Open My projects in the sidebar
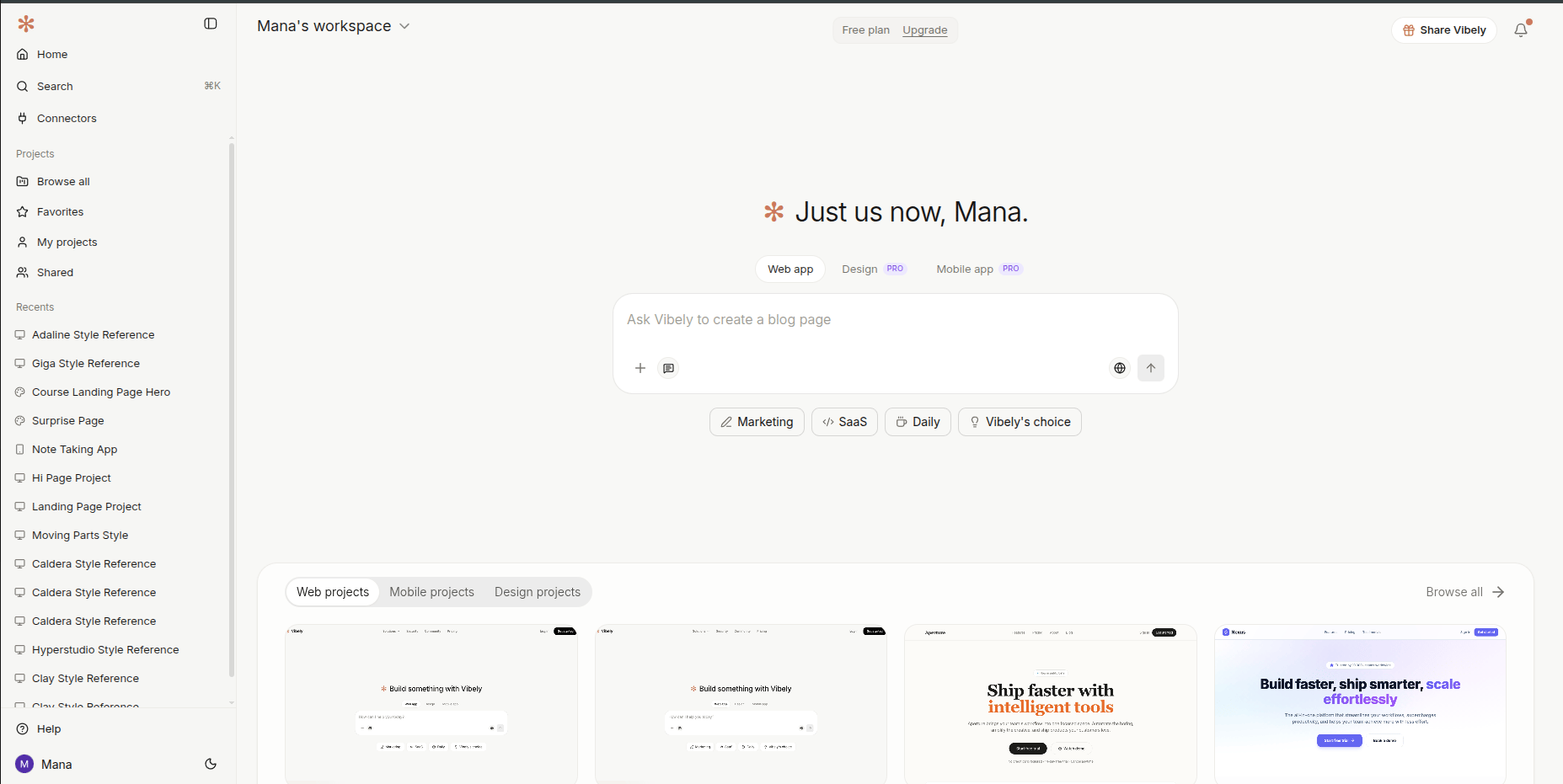 coord(118,242)
